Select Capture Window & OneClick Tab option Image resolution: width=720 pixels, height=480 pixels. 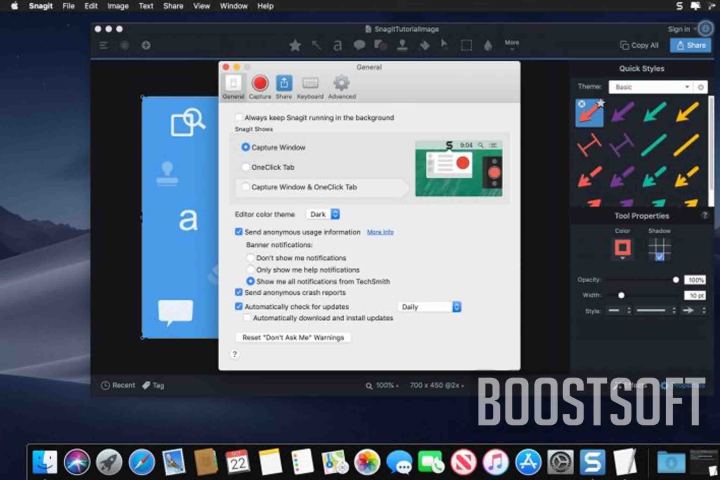(x=246, y=187)
